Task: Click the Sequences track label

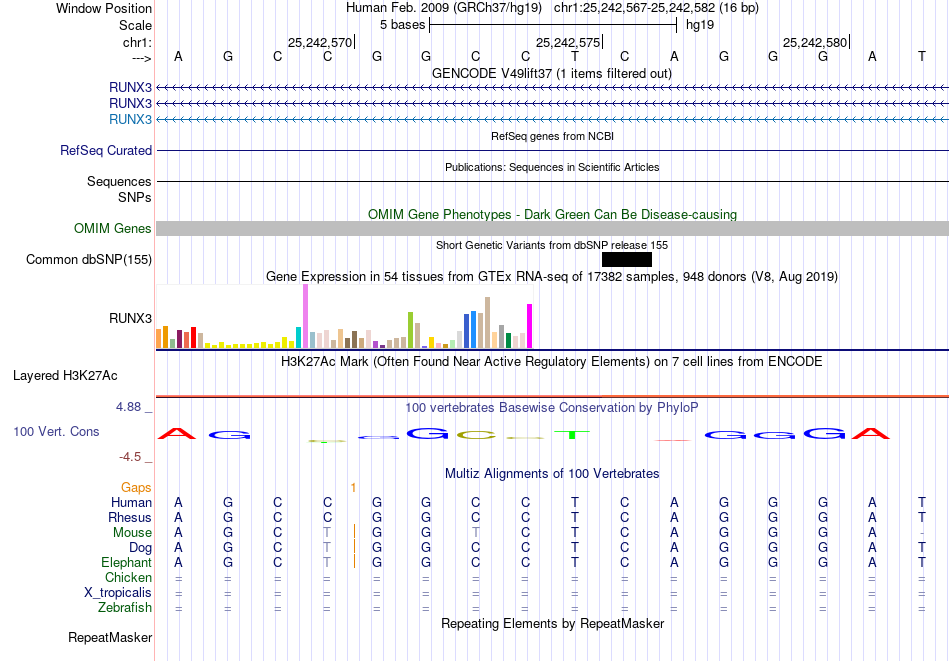Action: click(119, 181)
